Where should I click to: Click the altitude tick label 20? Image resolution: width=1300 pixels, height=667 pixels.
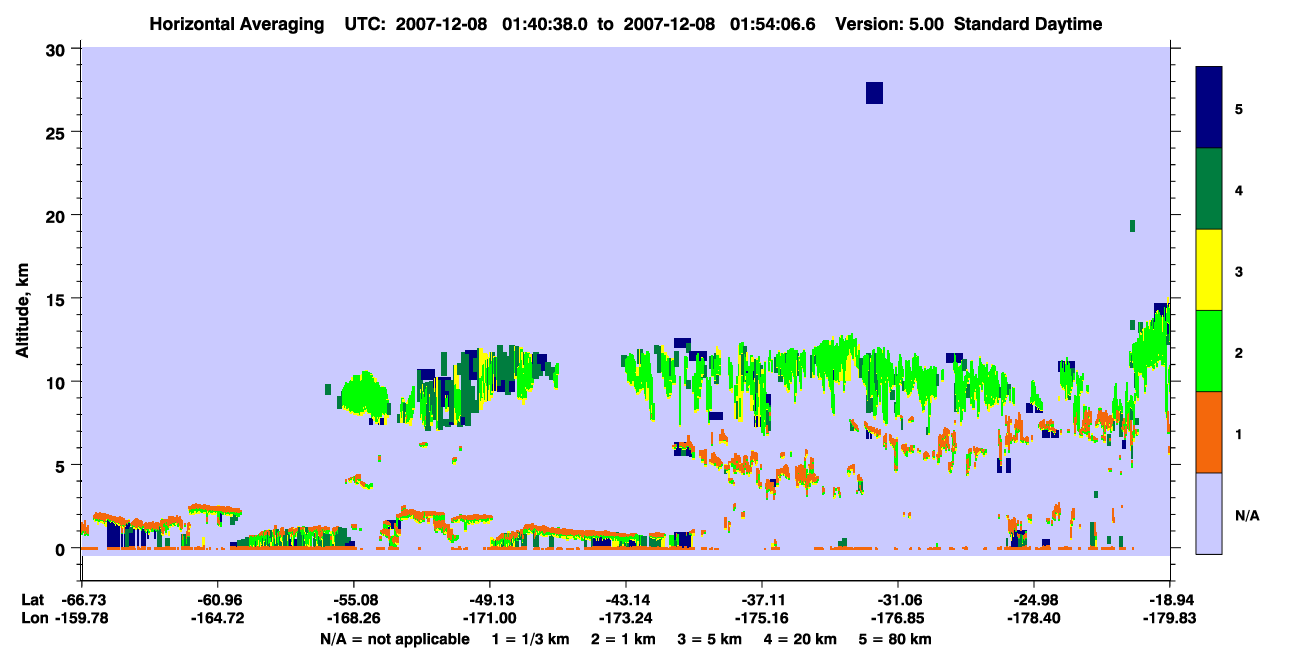tap(58, 216)
